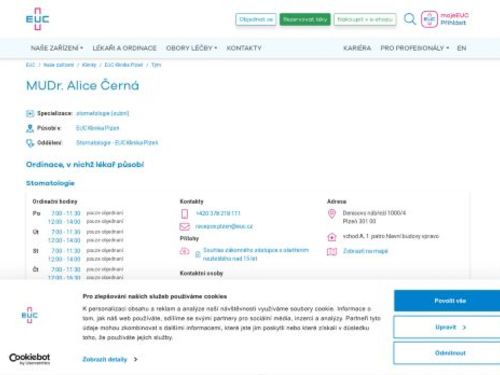This screenshot has width=500, height=375.
Task: Click the +420 phone number link
Action: click(218, 213)
